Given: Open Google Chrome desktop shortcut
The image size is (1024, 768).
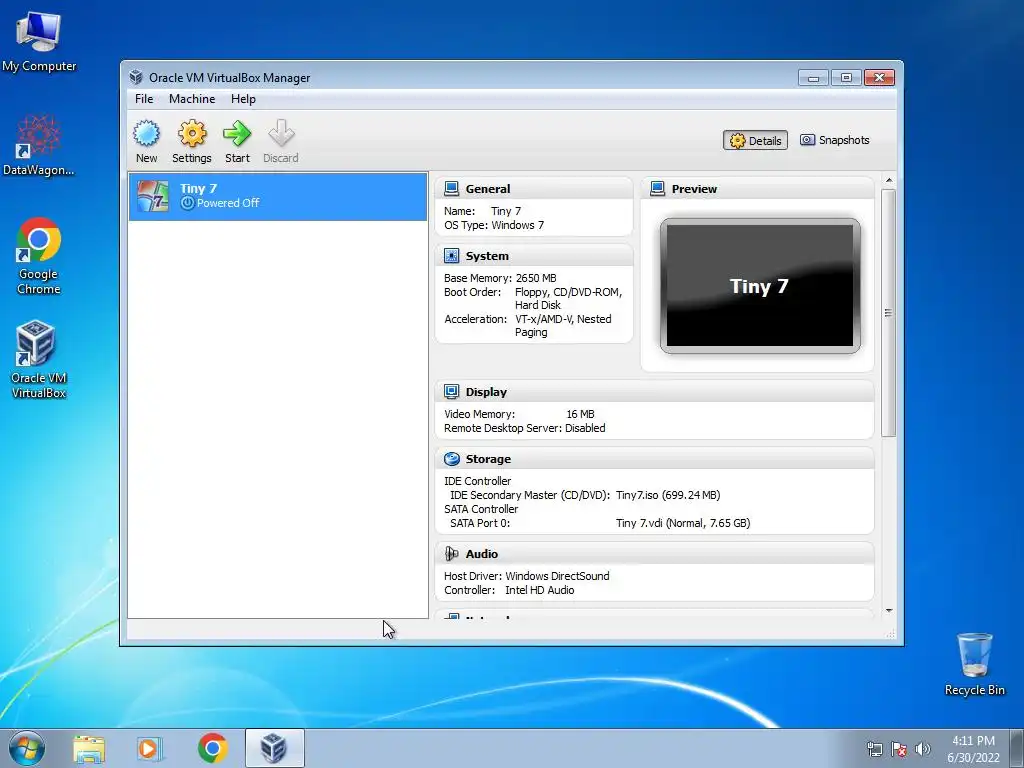Looking at the screenshot, I should (x=39, y=256).
